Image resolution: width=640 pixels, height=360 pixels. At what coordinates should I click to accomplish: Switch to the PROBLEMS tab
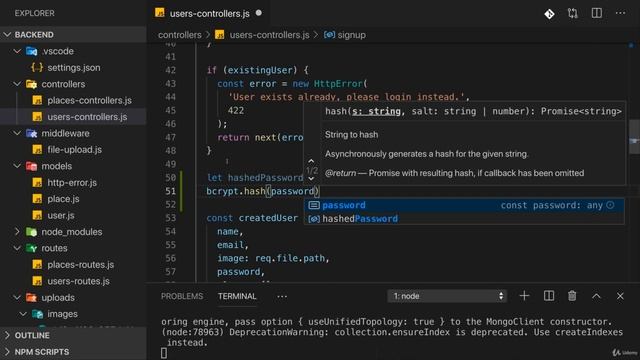(x=182, y=296)
